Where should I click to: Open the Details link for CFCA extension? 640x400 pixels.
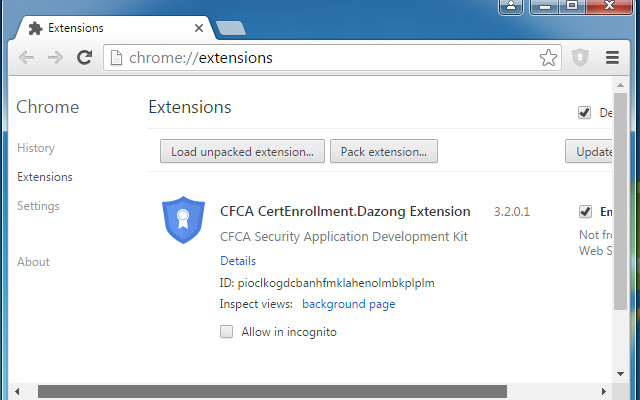(x=238, y=261)
